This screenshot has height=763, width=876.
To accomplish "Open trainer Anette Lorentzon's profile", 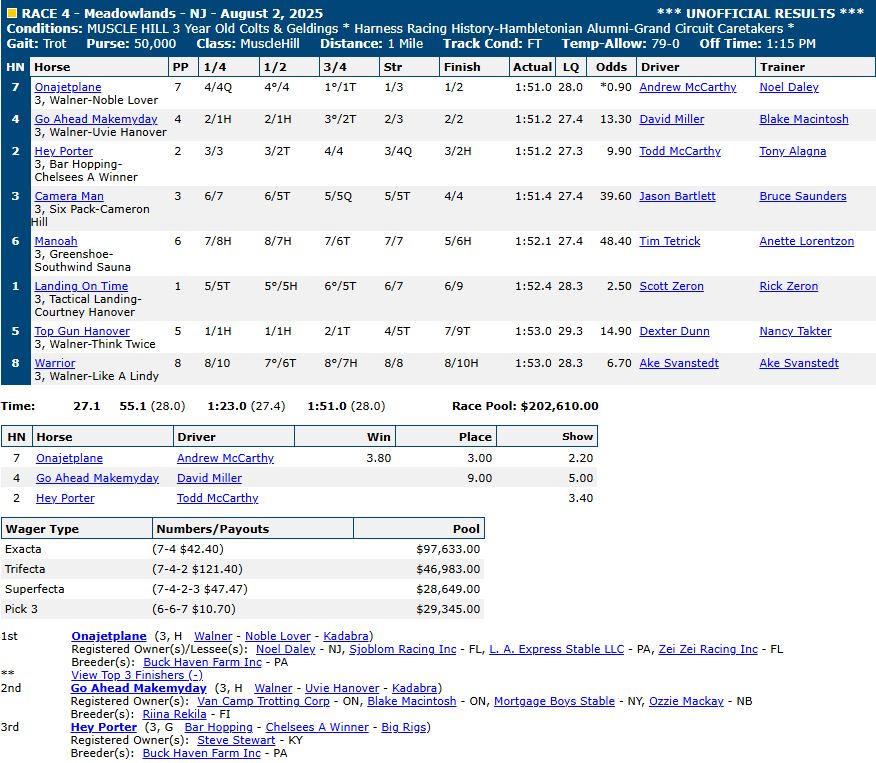I will pyautogui.click(x=806, y=241).
